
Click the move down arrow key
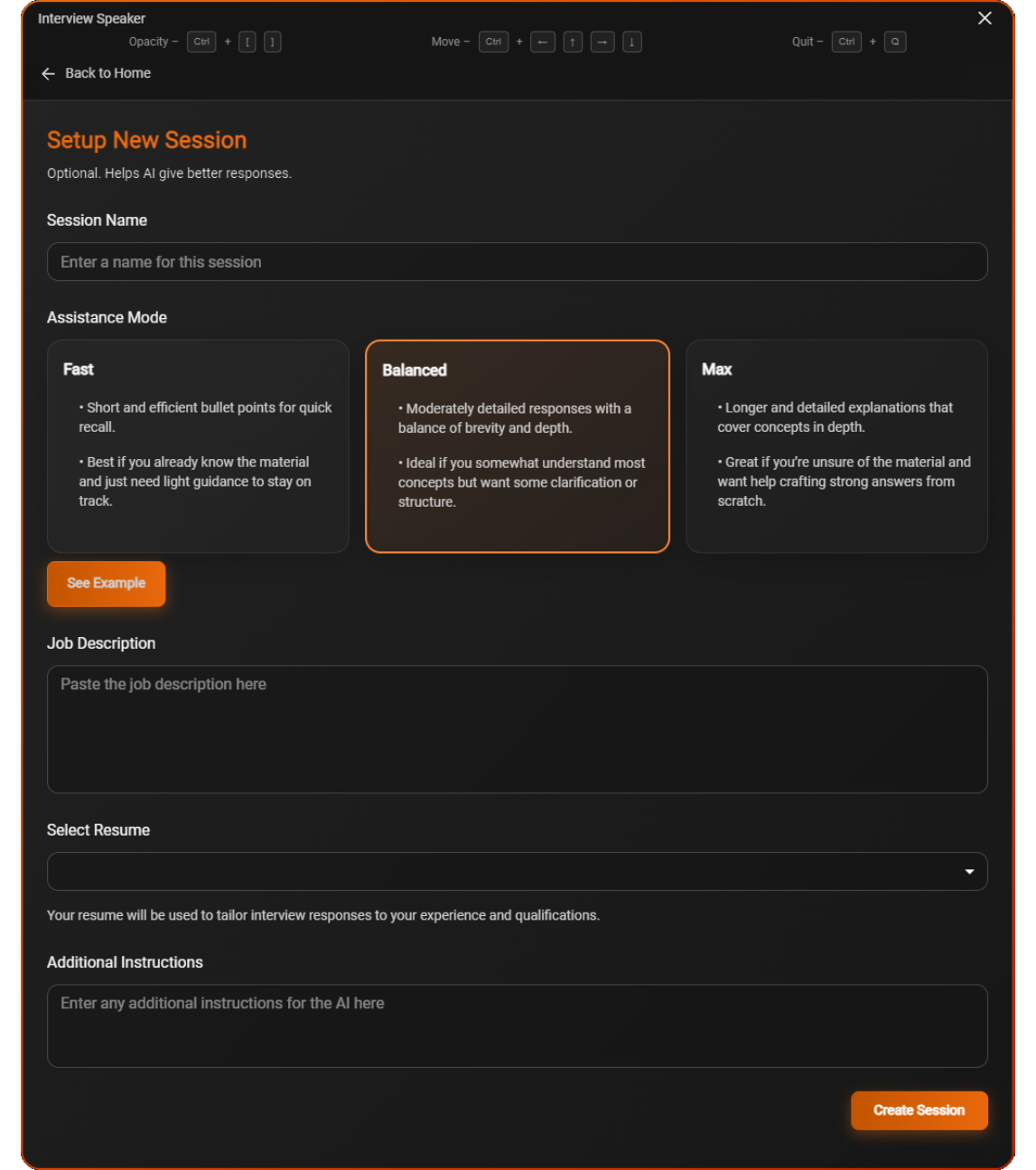click(x=632, y=42)
